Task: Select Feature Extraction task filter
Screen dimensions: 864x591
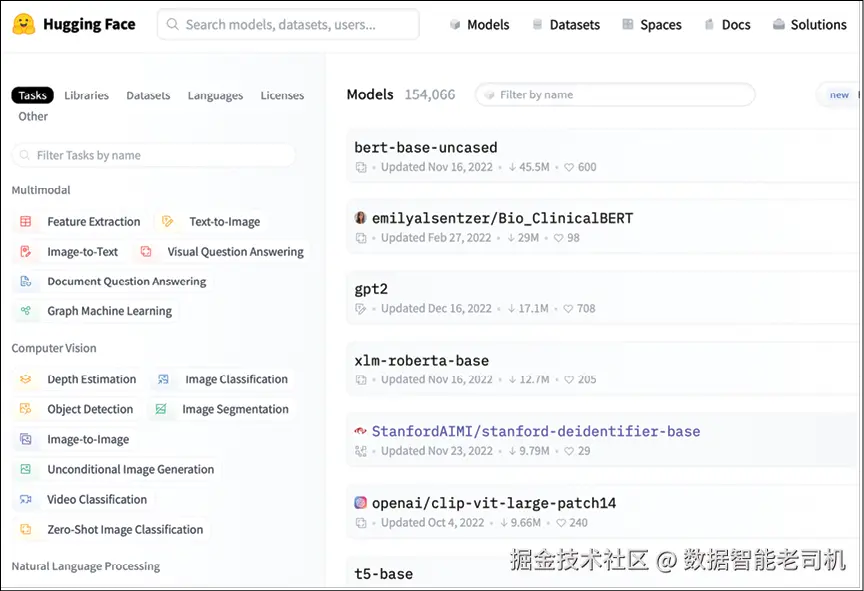Action: pyautogui.click(x=80, y=221)
